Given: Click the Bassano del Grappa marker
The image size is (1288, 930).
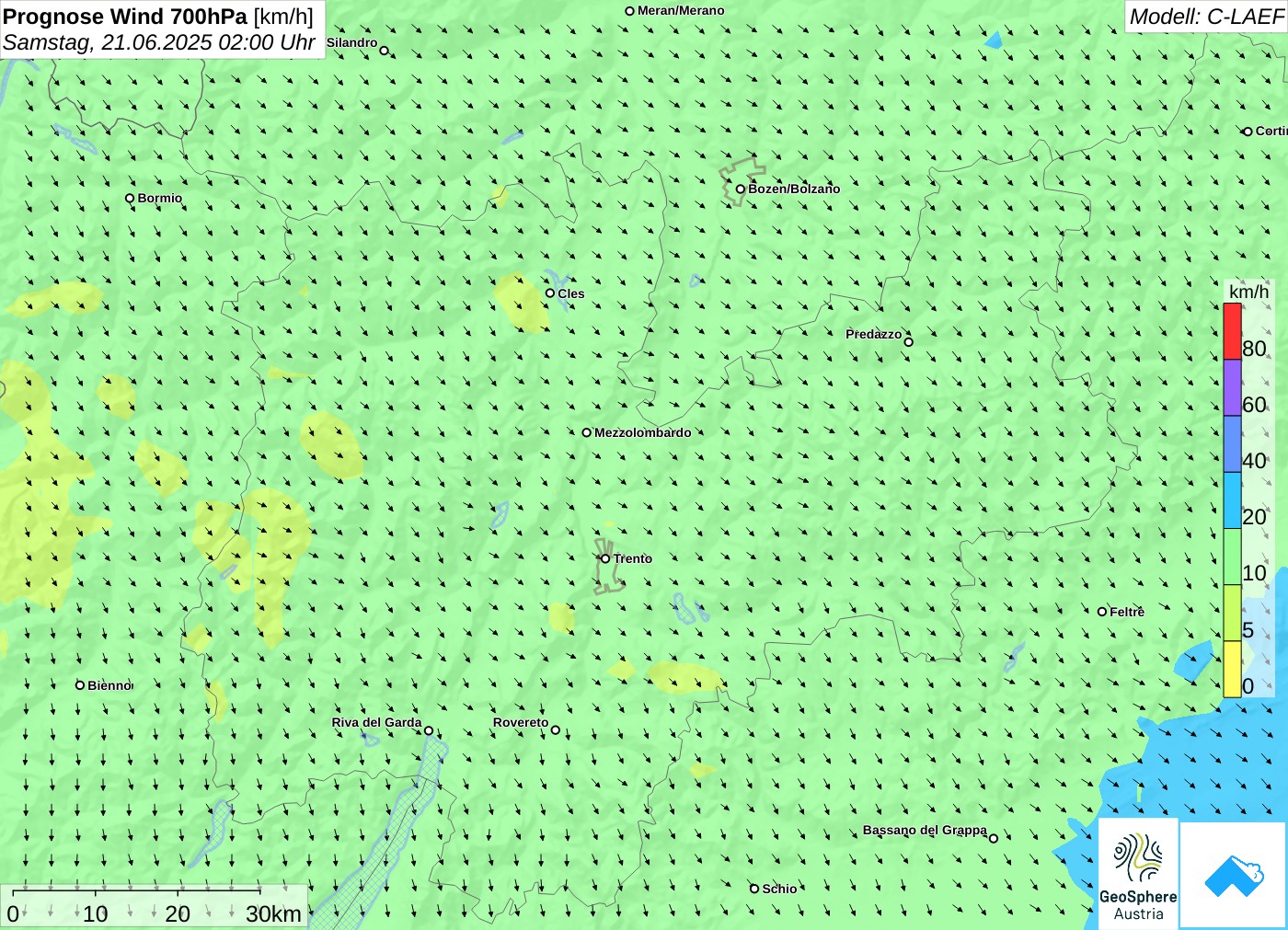Looking at the screenshot, I should [x=993, y=838].
